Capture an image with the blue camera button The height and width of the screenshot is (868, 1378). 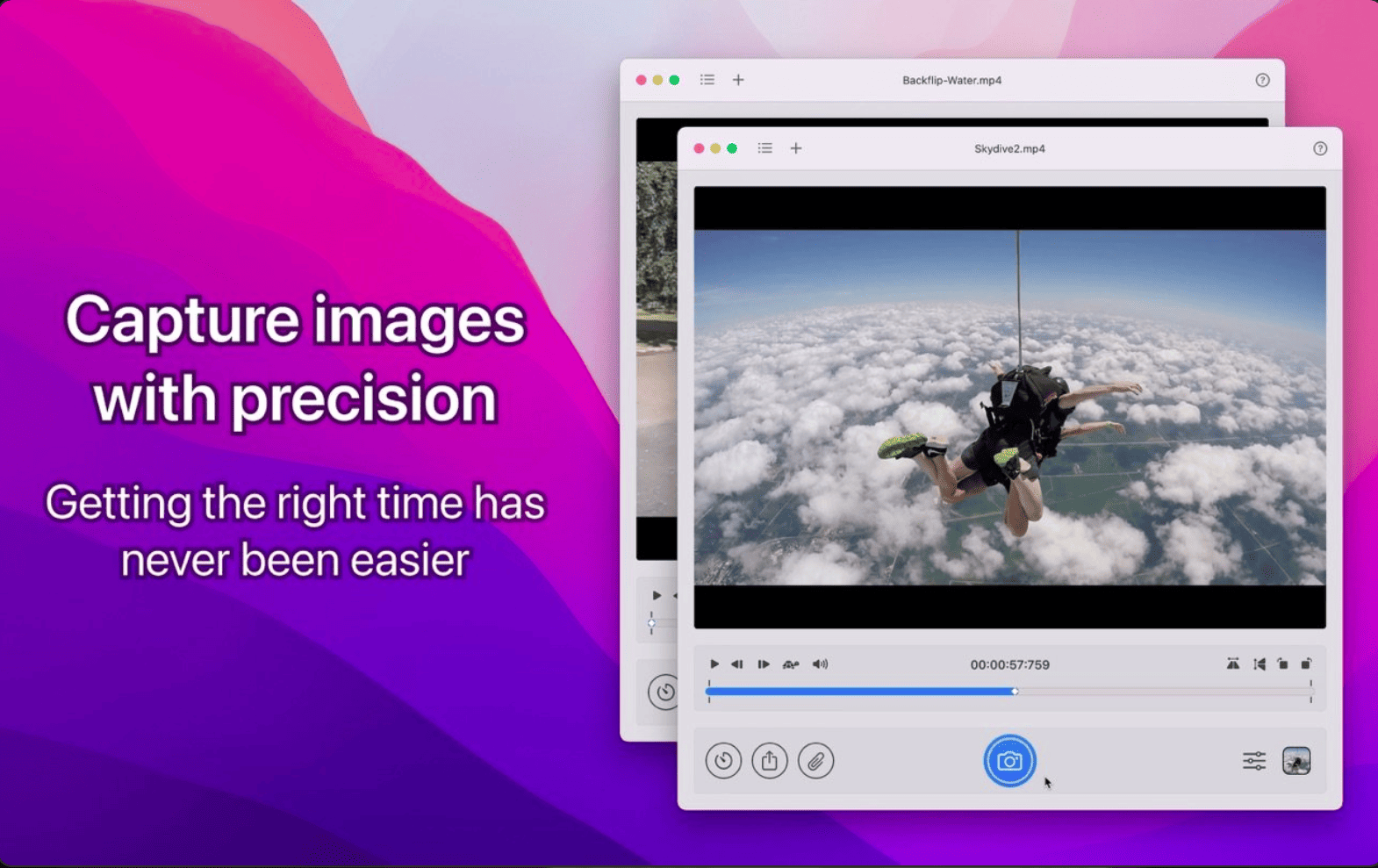[x=1009, y=761]
